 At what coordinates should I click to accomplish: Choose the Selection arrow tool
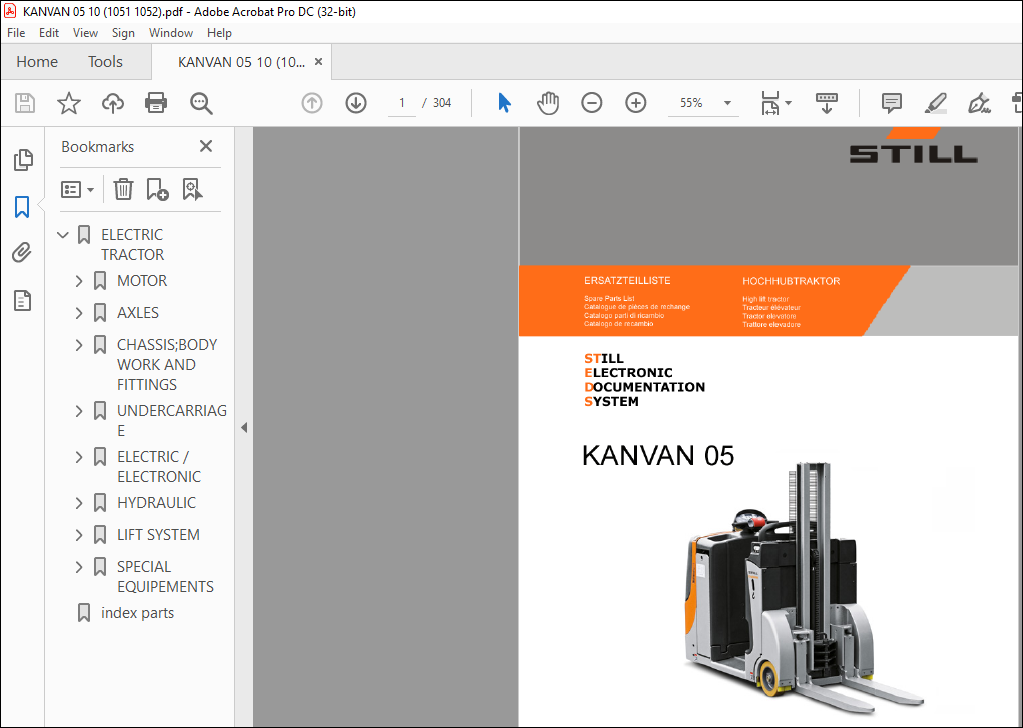pos(504,103)
